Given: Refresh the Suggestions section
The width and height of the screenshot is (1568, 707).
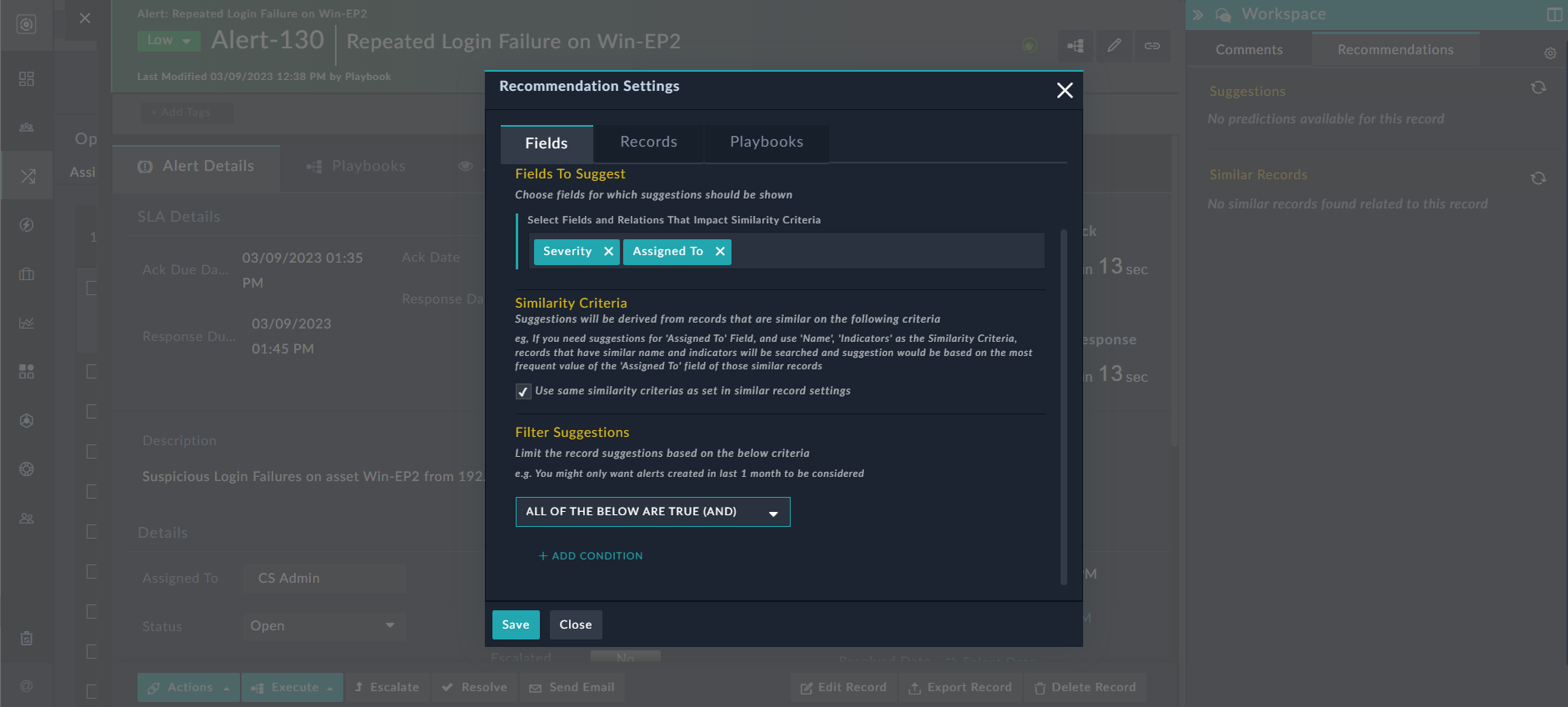Looking at the screenshot, I should click(1538, 88).
